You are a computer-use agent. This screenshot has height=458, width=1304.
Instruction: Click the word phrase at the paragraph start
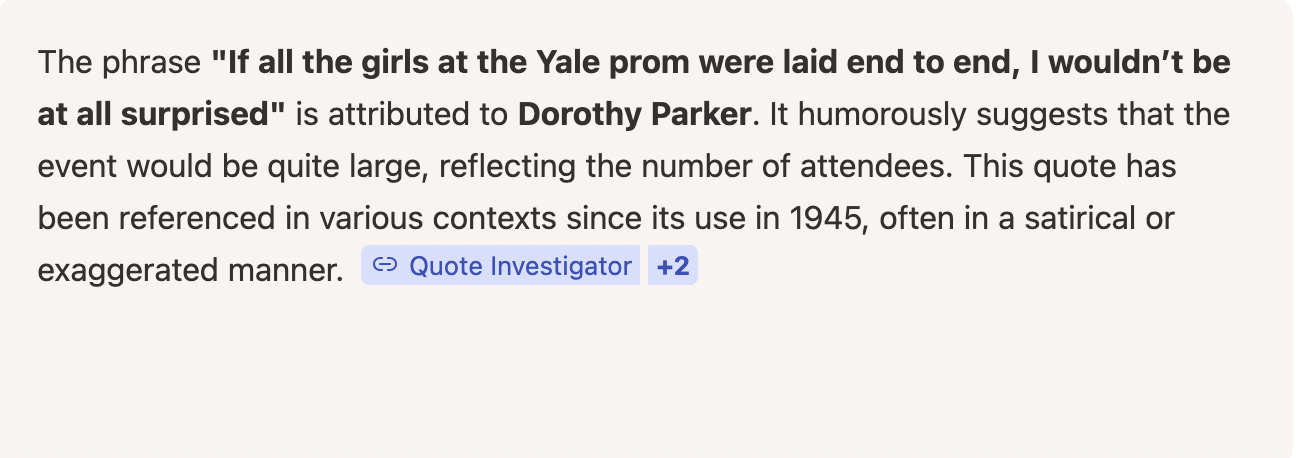click(x=149, y=63)
